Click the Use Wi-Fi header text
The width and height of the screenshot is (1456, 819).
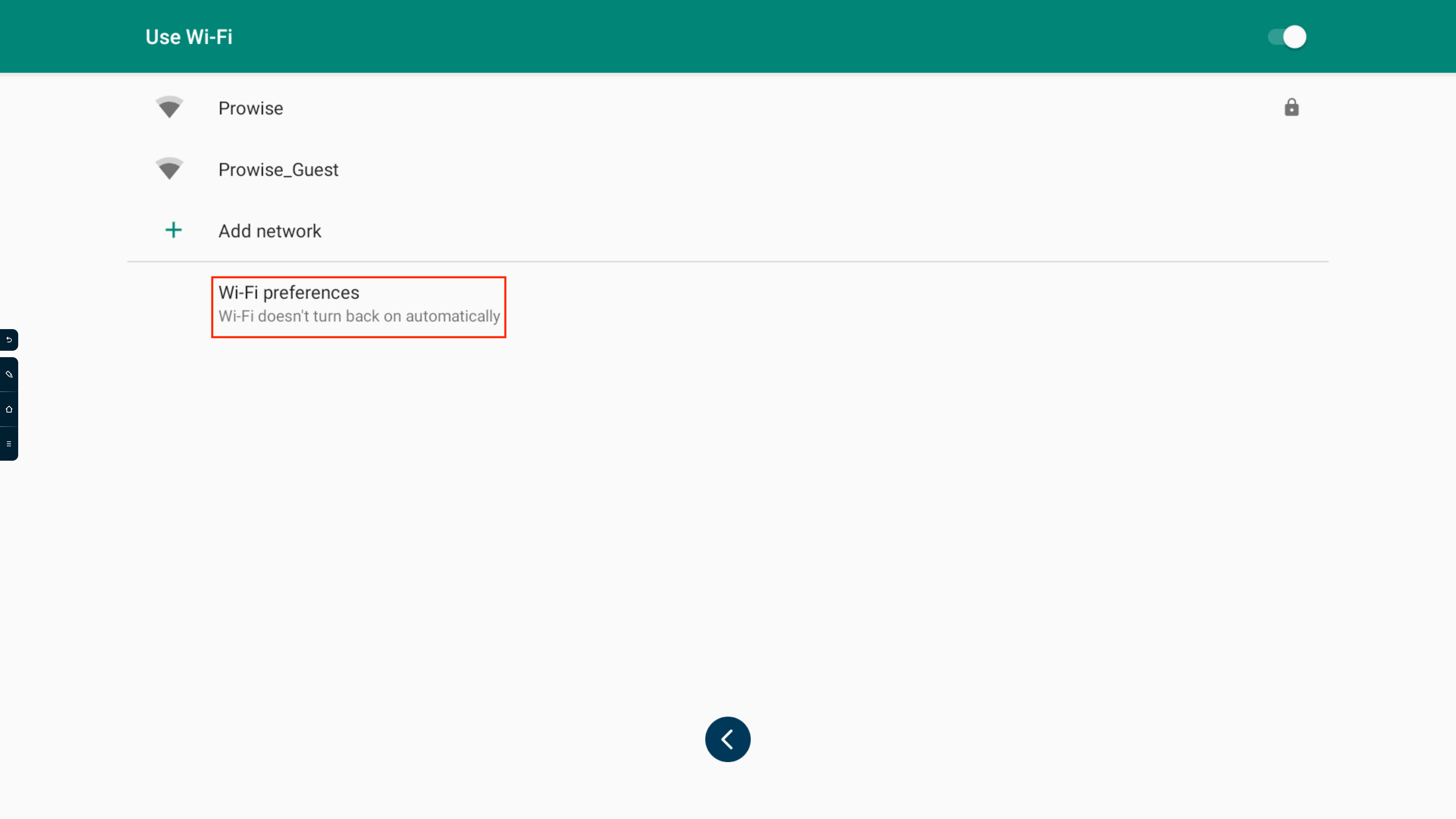[188, 36]
